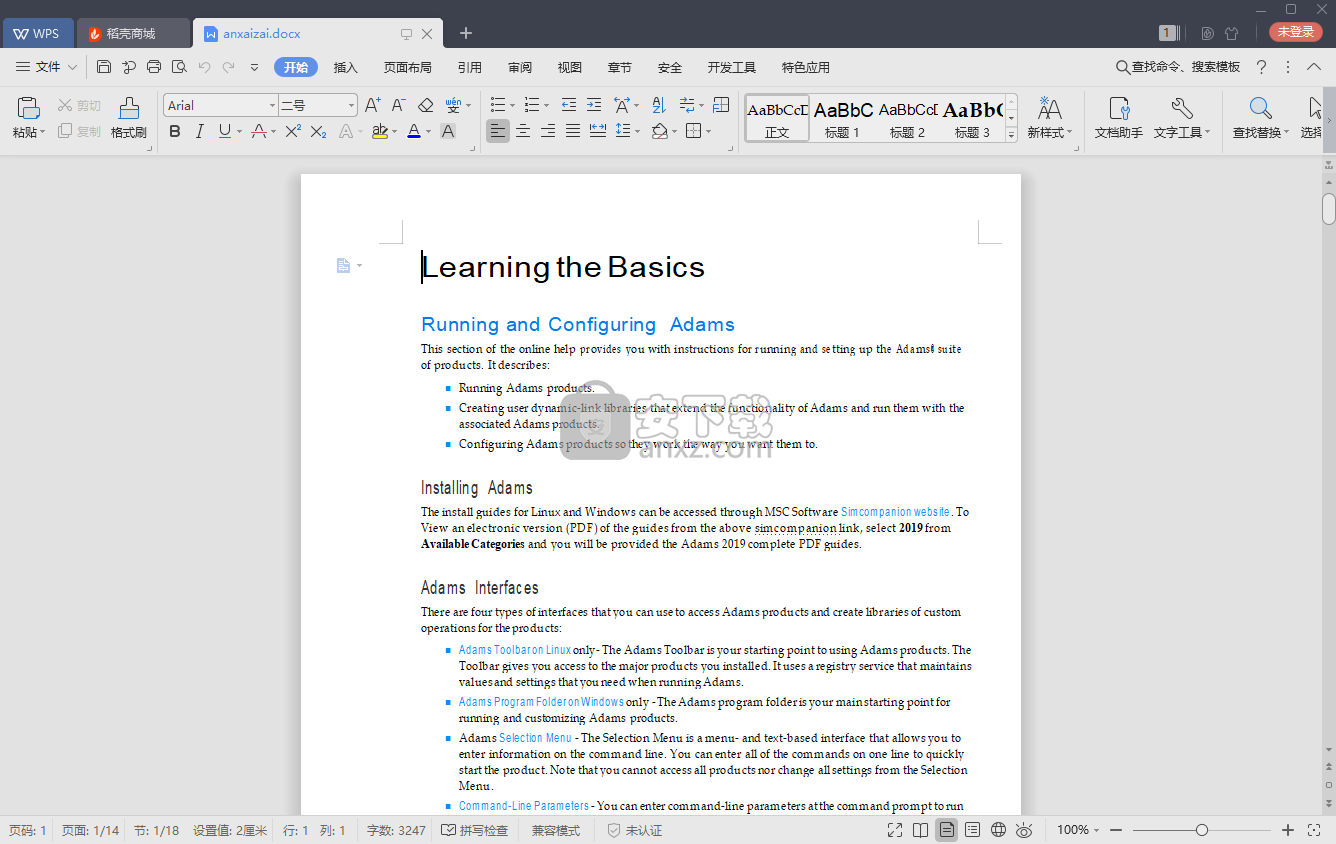The width and height of the screenshot is (1336, 844).
Task: Open the 引用 (References) tab
Action: pos(470,67)
